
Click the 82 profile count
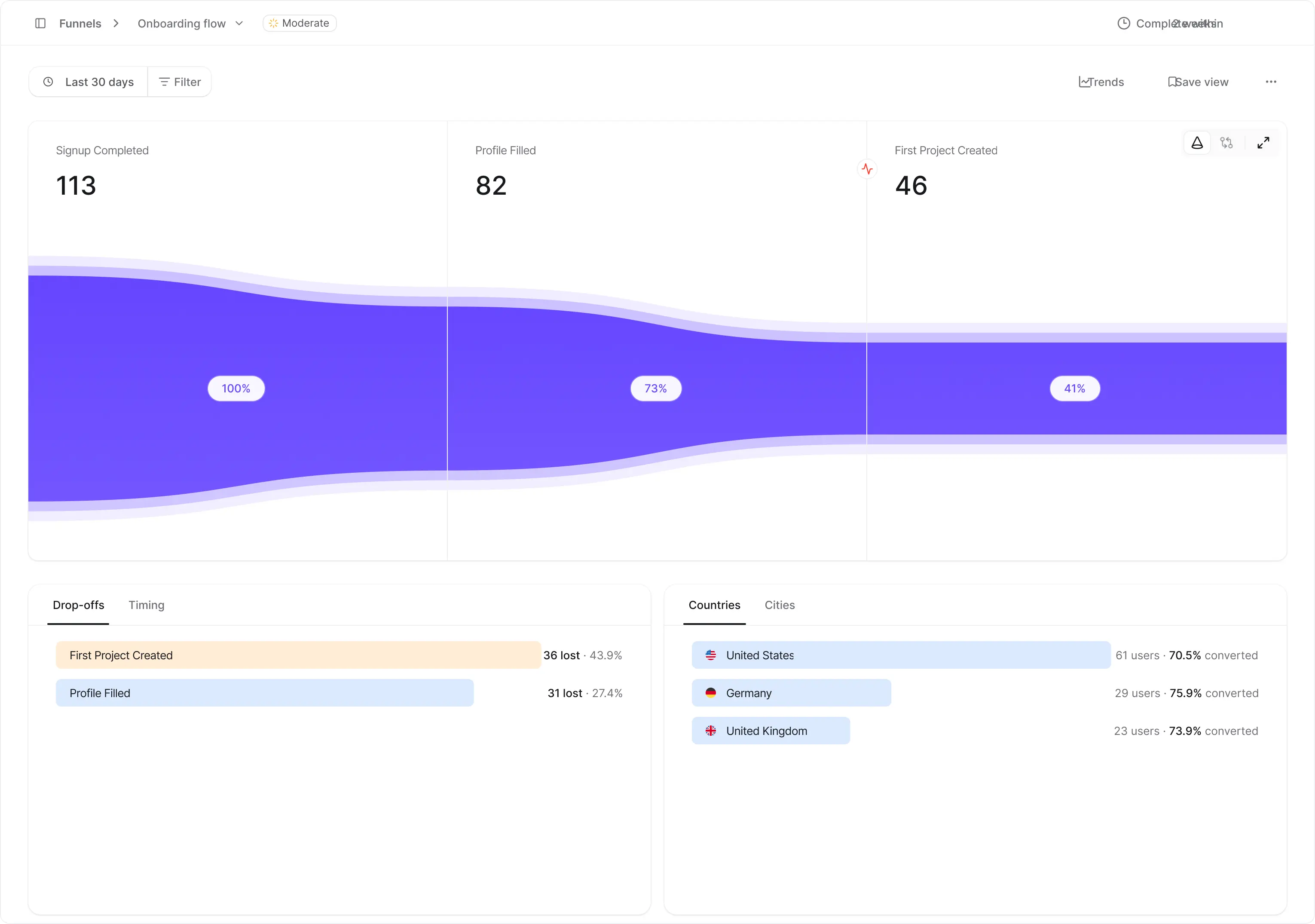tap(492, 186)
